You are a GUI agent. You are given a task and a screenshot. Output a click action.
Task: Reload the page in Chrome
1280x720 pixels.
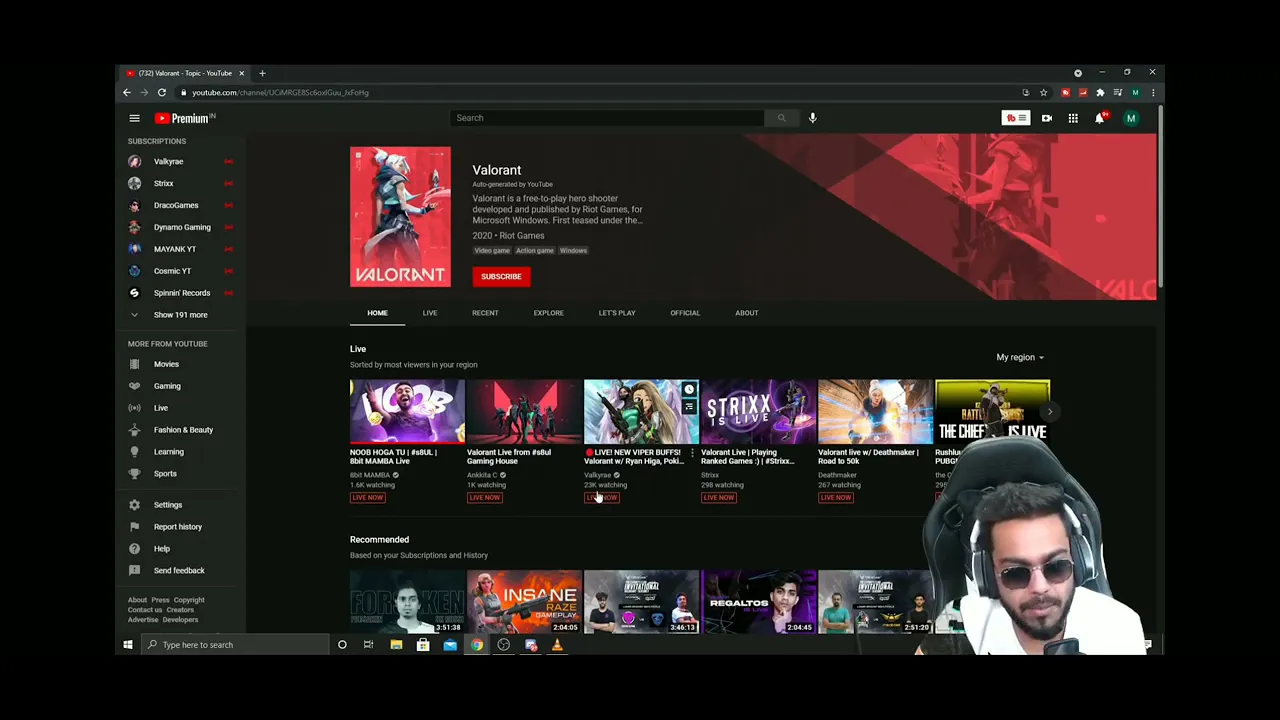161,92
